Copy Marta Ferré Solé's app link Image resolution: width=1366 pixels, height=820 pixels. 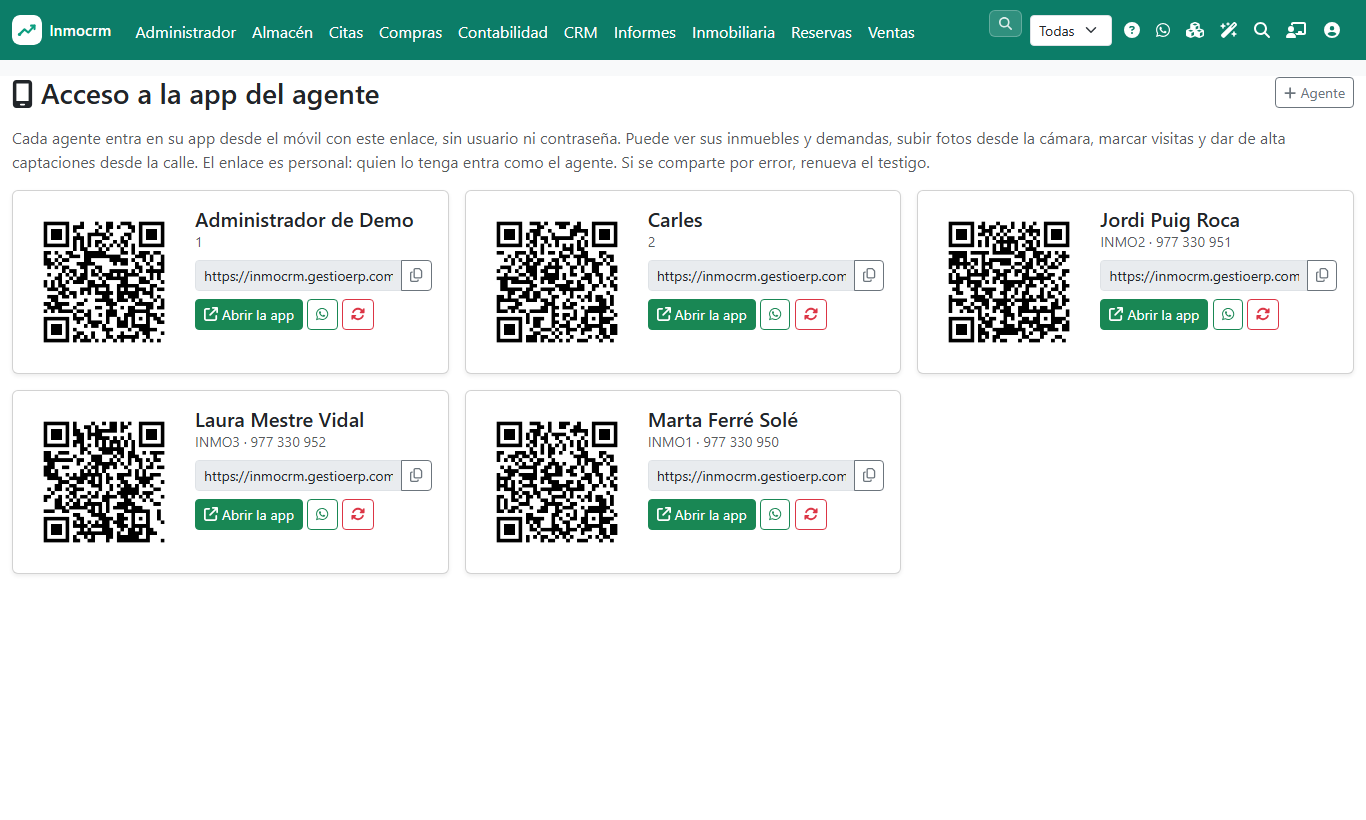coord(869,476)
